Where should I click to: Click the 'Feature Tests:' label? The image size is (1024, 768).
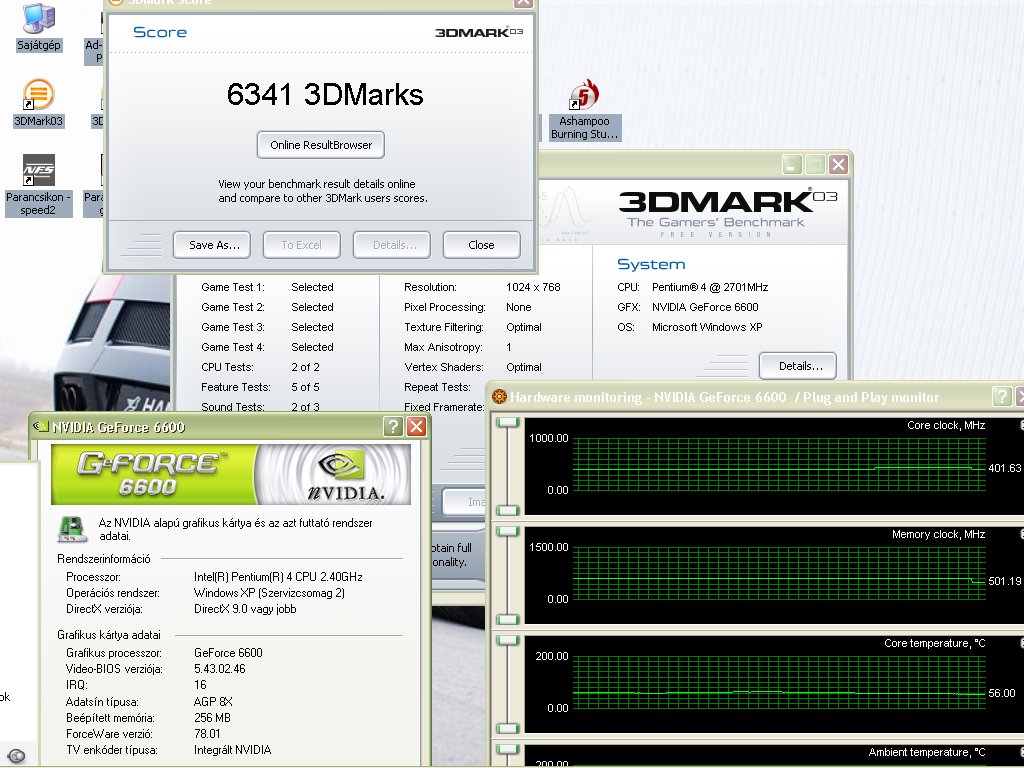[236, 387]
